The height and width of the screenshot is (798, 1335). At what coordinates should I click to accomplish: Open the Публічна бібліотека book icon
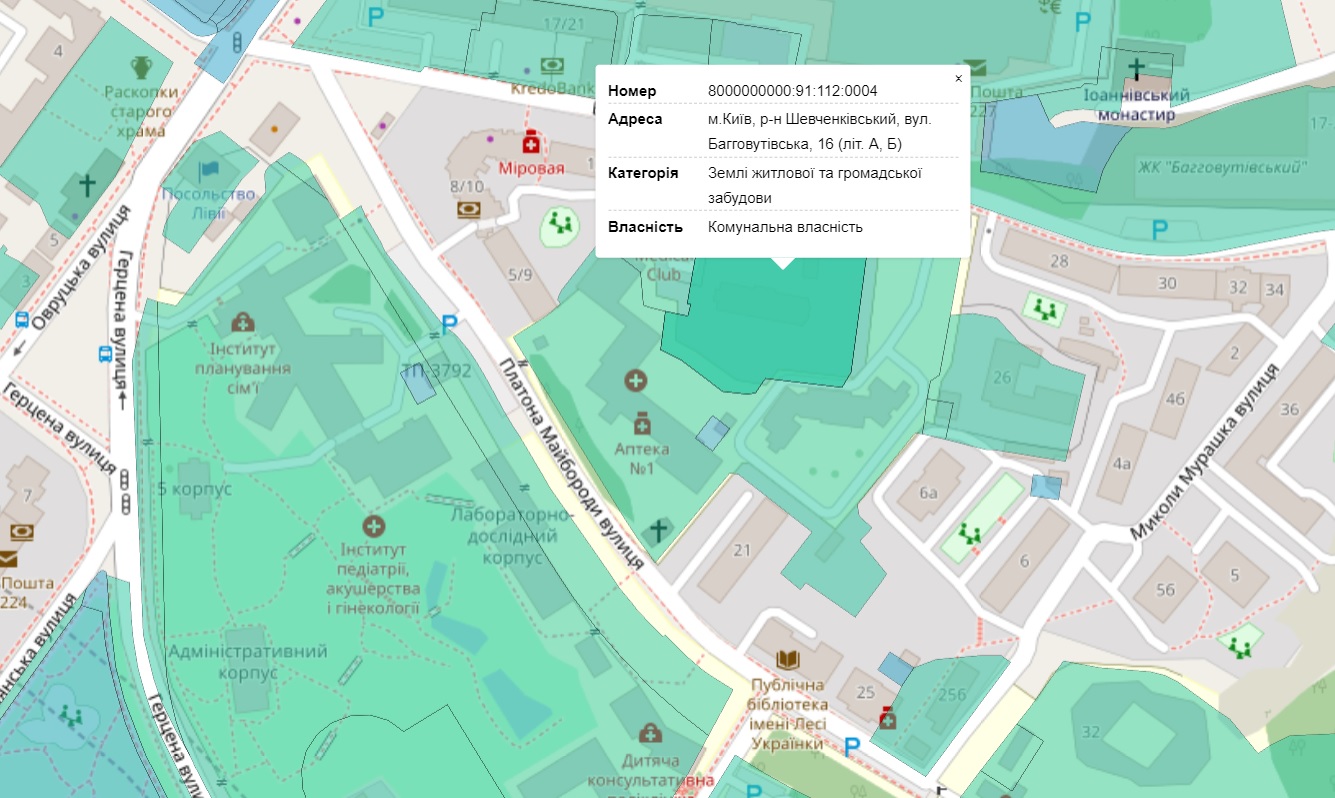[788, 660]
